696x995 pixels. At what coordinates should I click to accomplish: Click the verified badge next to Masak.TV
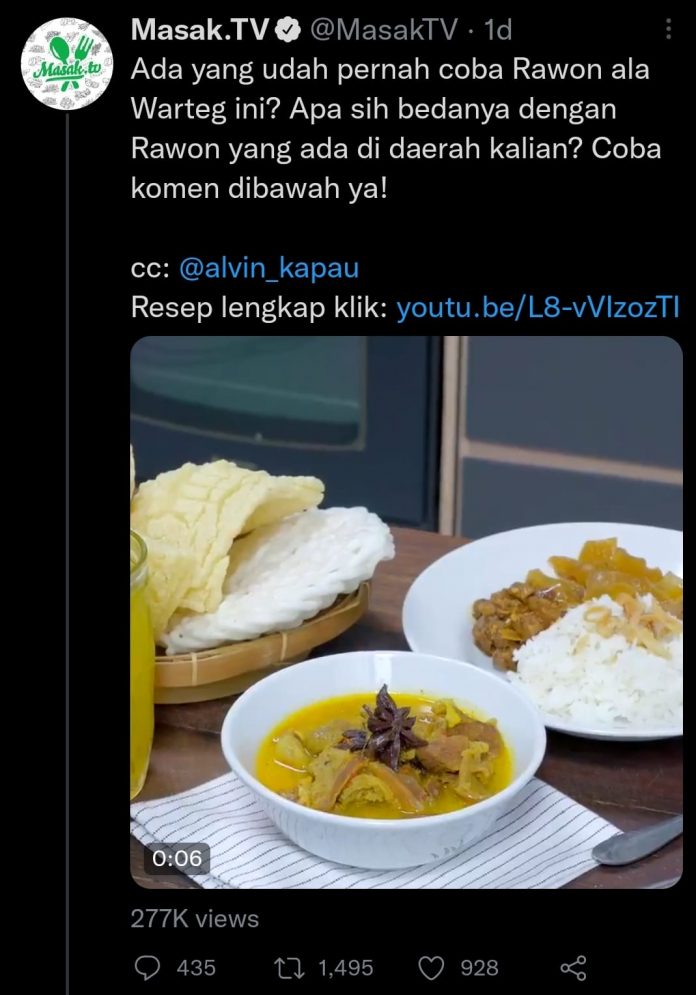pyautogui.click(x=289, y=30)
